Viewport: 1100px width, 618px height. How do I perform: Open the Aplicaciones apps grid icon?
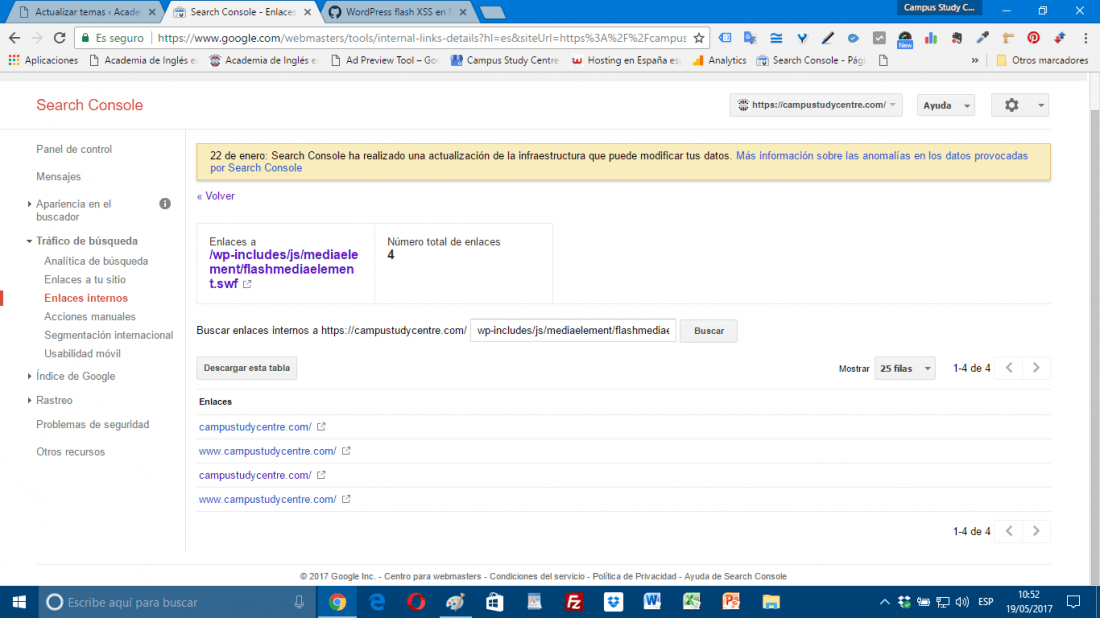click(13, 60)
